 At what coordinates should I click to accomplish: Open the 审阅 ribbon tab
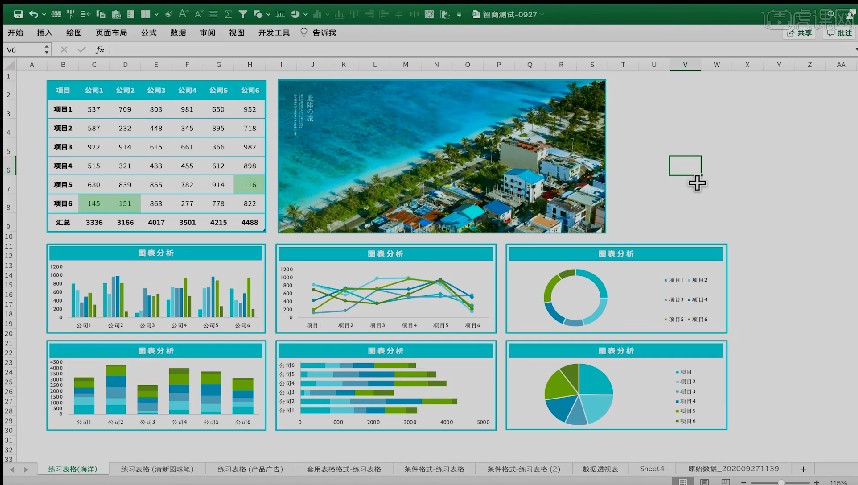point(207,33)
